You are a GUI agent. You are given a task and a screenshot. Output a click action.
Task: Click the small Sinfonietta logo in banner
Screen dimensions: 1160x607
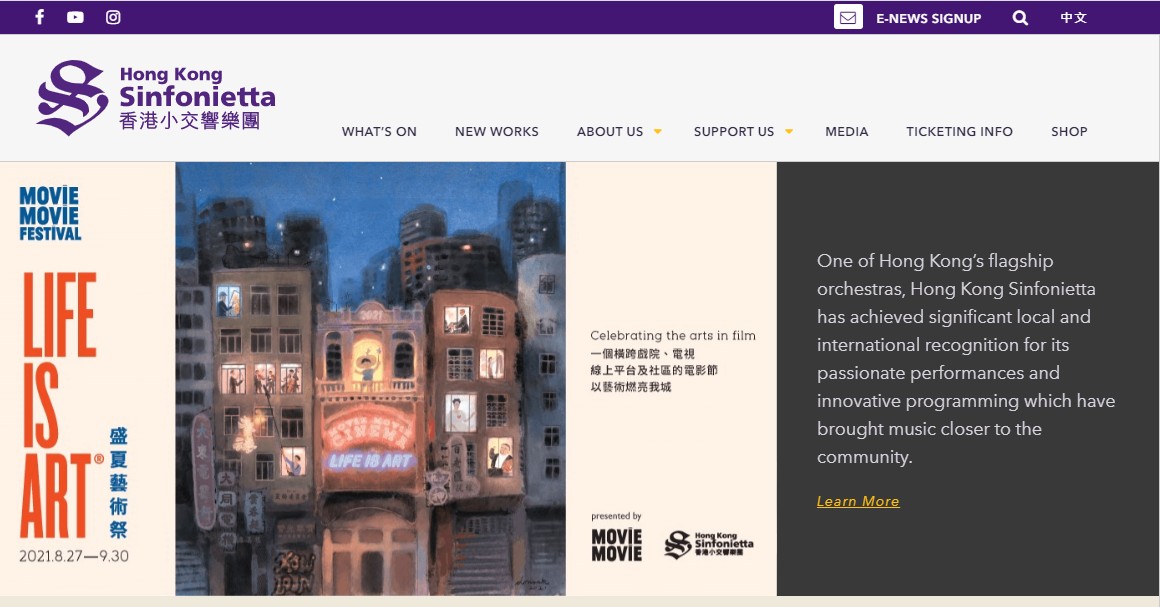click(709, 544)
